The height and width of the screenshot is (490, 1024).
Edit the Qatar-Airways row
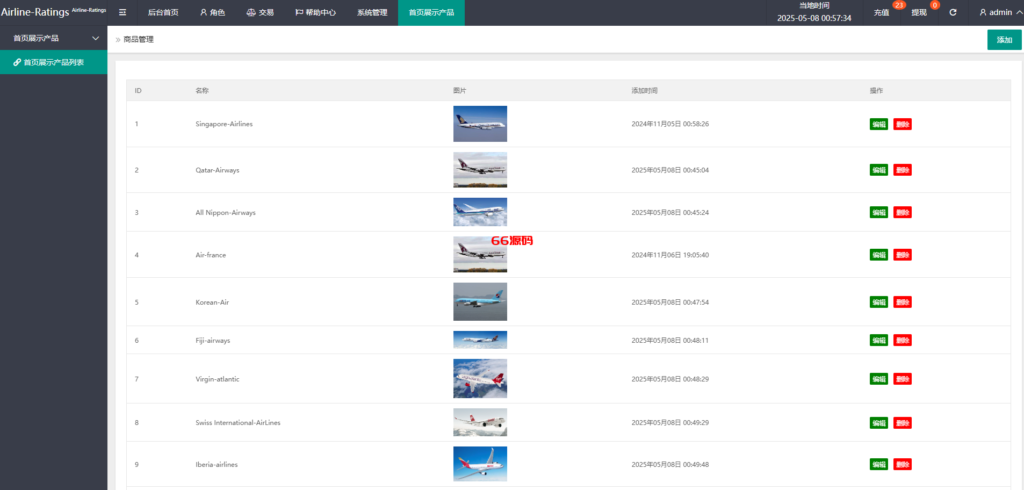click(x=878, y=170)
